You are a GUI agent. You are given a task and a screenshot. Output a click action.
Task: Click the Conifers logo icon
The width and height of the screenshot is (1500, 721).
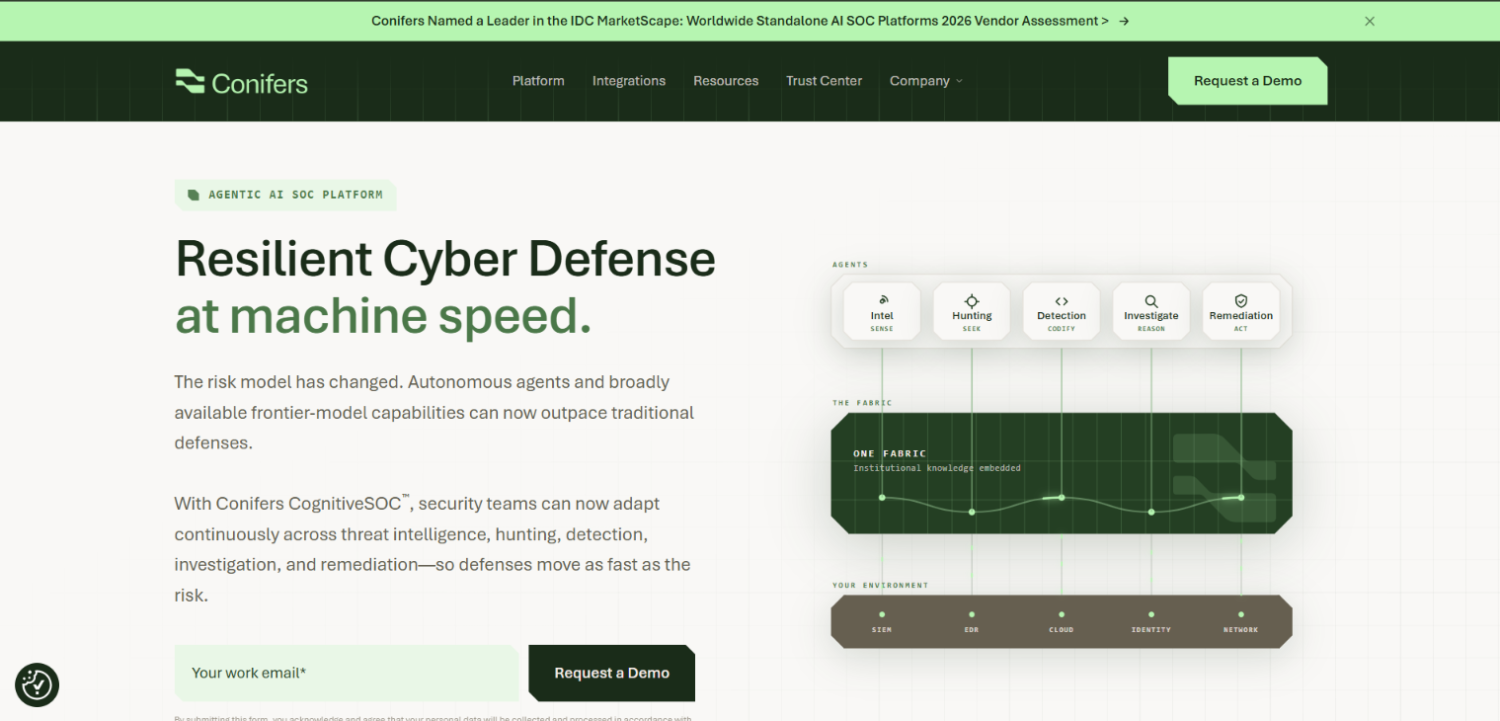click(190, 81)
